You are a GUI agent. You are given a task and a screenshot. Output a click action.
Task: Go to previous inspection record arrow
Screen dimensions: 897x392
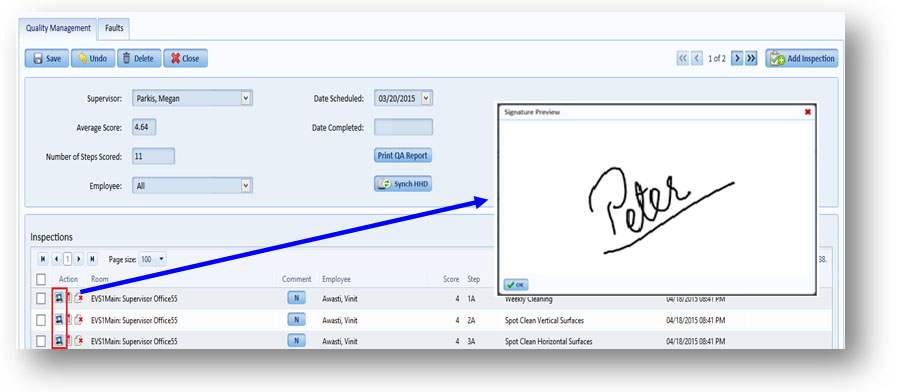point(697,58)
